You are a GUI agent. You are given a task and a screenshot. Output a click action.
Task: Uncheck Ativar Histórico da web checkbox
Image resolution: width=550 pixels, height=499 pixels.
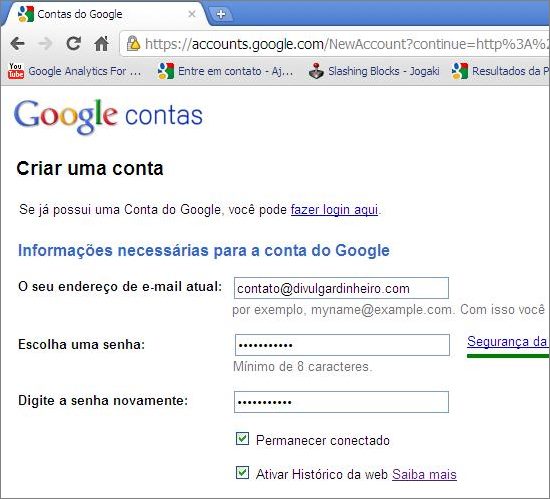[x=242, y=472]
